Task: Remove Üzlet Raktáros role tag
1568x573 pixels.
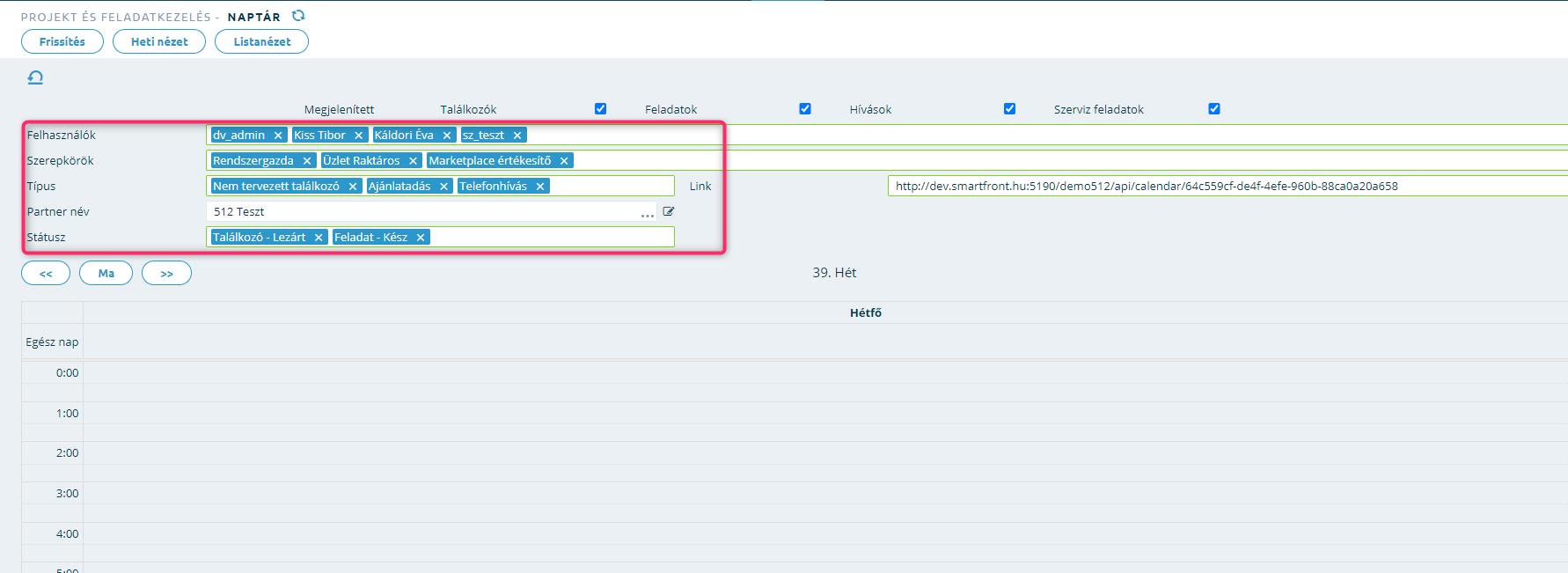Action: [413, 161]
